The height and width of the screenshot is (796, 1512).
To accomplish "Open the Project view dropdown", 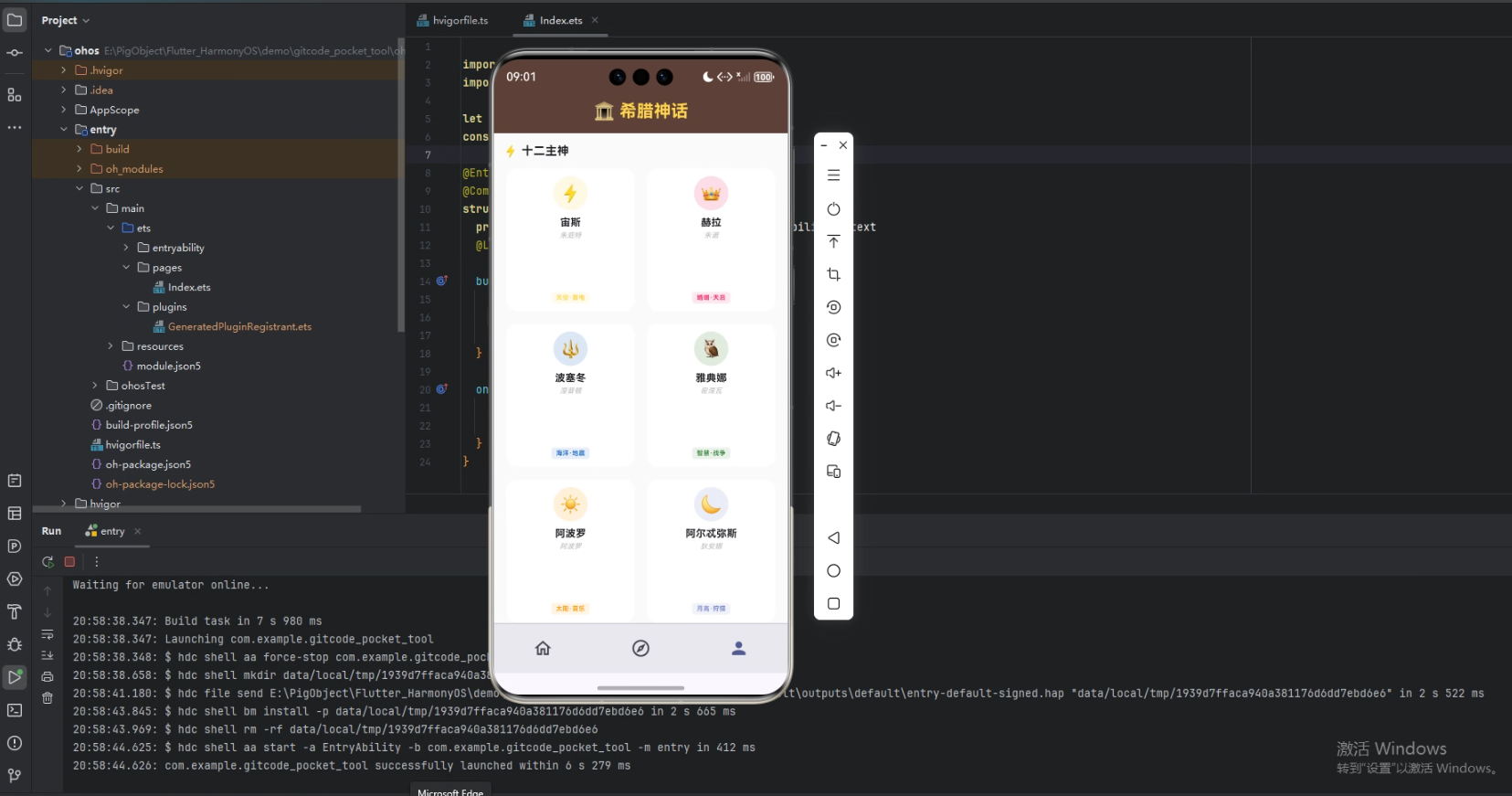I will coord(66,20).
